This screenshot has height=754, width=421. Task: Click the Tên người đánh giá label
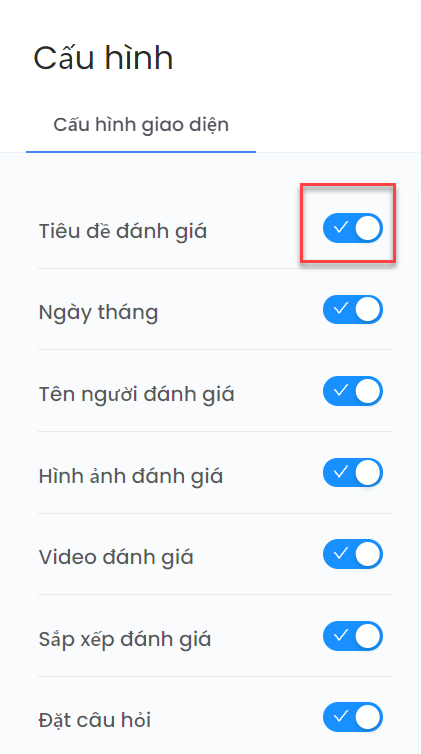pos(136,394)
